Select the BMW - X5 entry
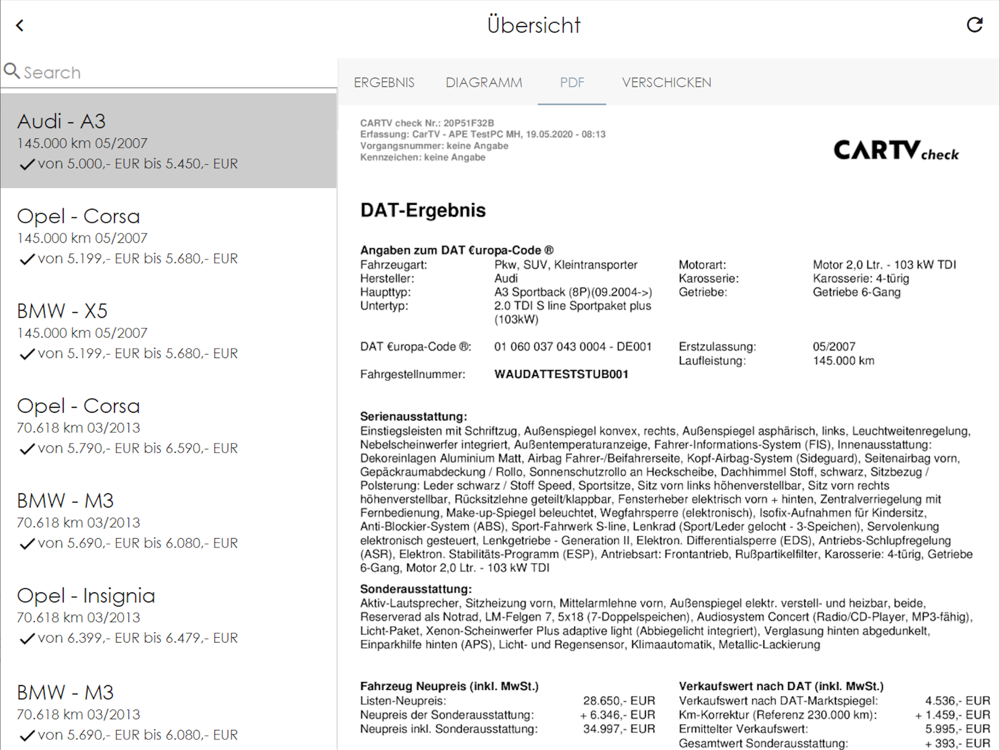This screenshot has width=1000, height=750. [168, 331]
